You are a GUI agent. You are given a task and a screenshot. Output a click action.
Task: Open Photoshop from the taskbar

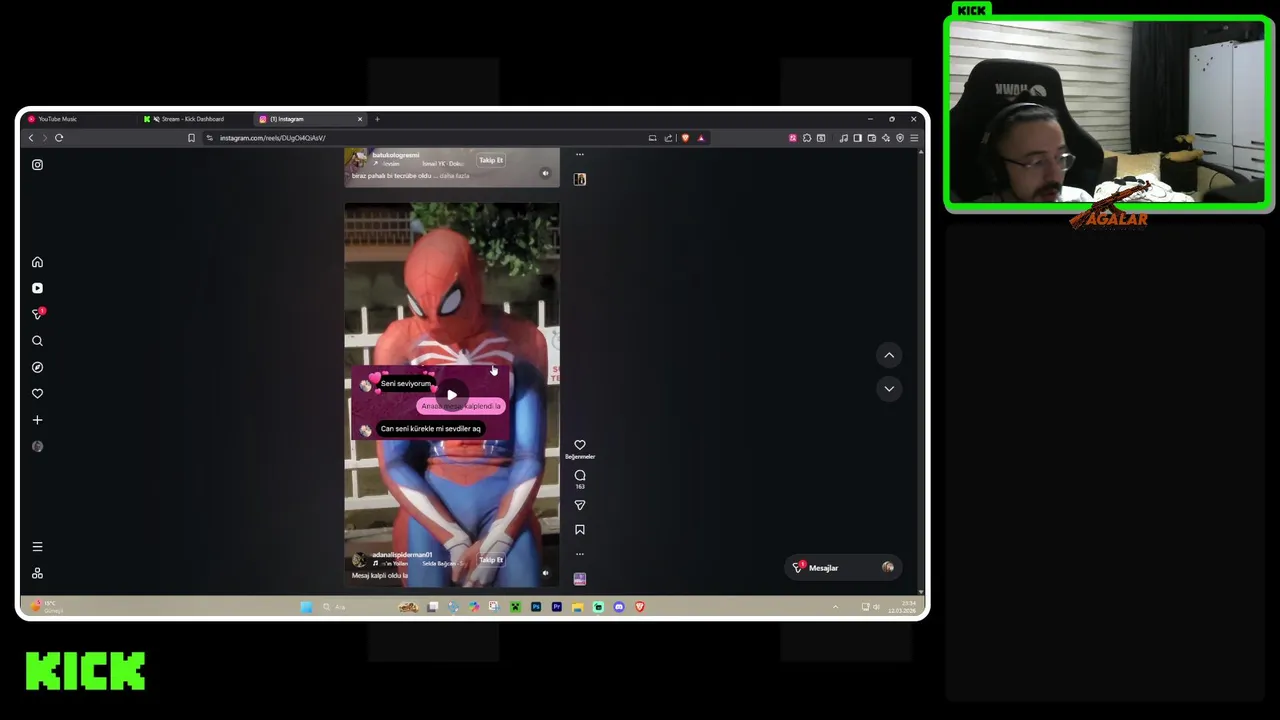[x=536, y=607]
